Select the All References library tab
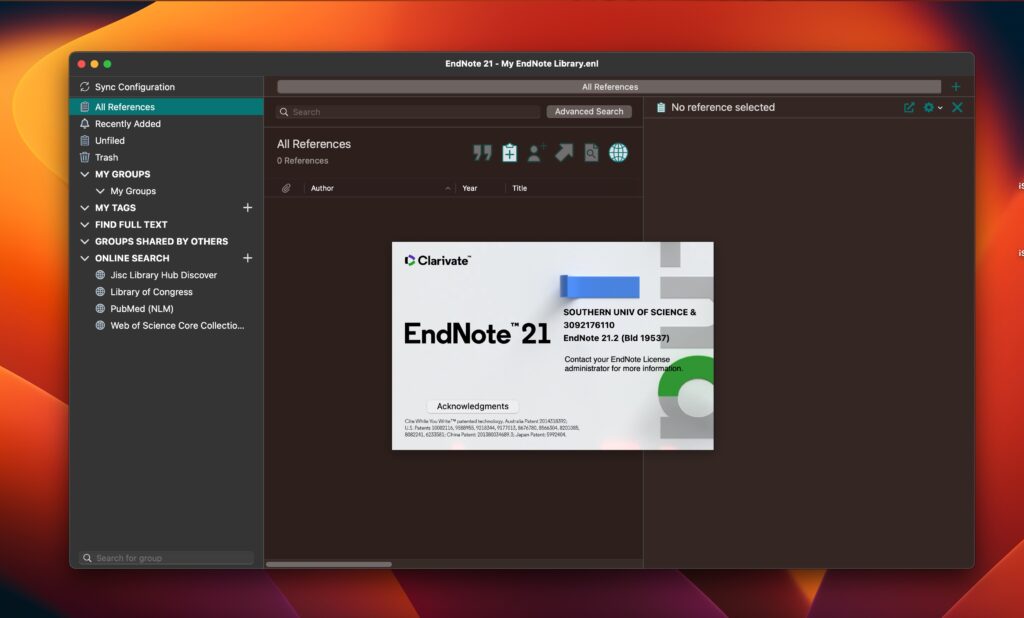Image resolution: width=1024 pixels, height=618 pixels. click(x=609, y=86)
